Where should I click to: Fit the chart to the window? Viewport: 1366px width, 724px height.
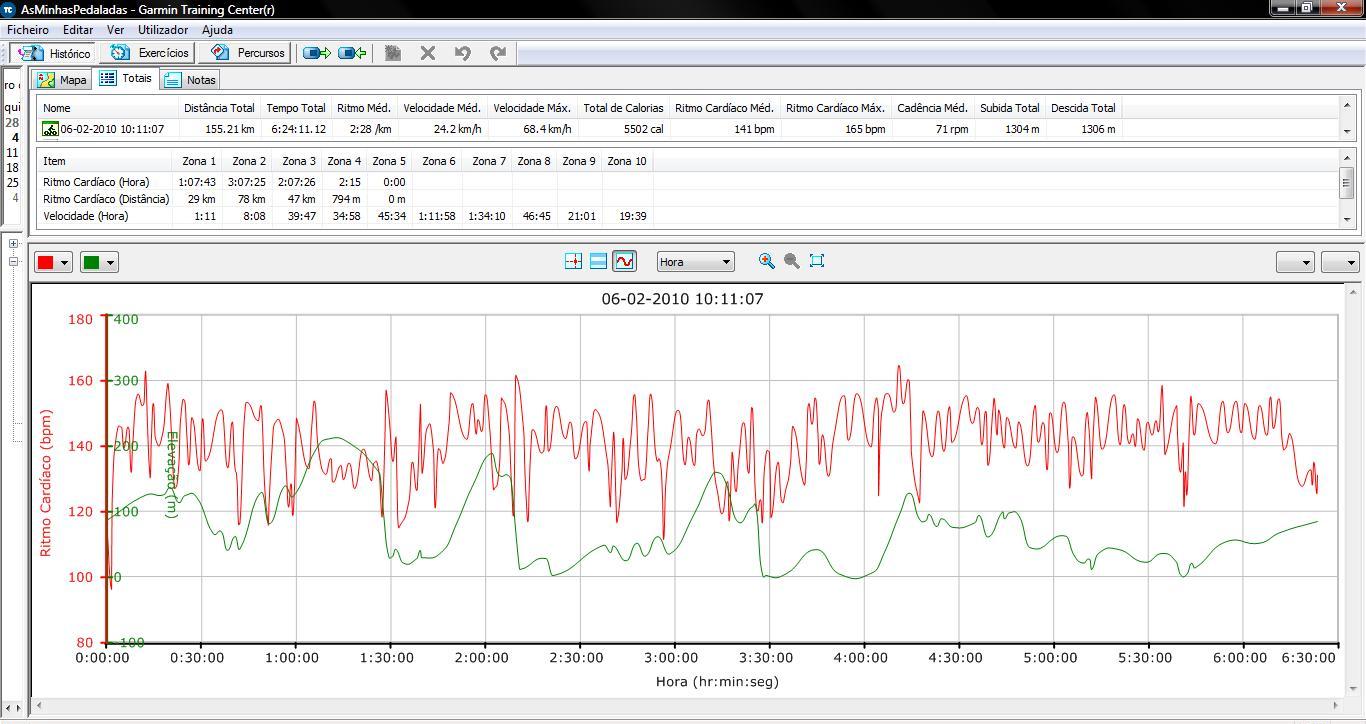817,261
